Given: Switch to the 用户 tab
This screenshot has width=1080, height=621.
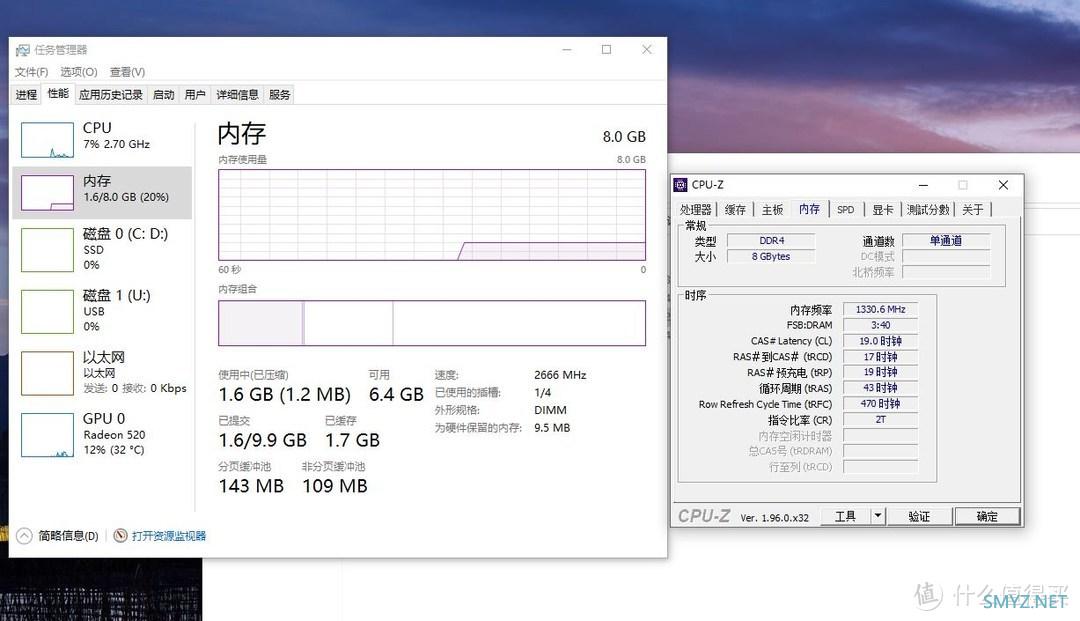Looking at the screenshot, I should tap(195, 94).
